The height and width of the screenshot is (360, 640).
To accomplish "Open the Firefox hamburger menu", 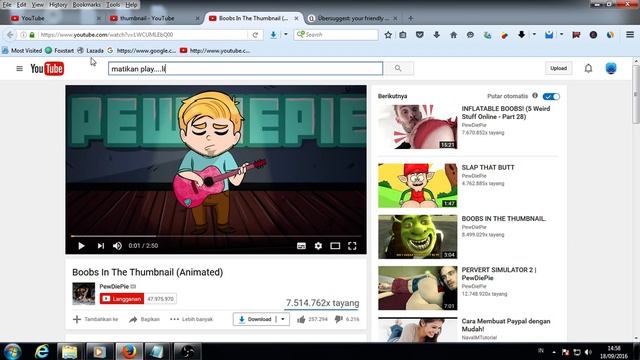I will click(x=630, y=35).
